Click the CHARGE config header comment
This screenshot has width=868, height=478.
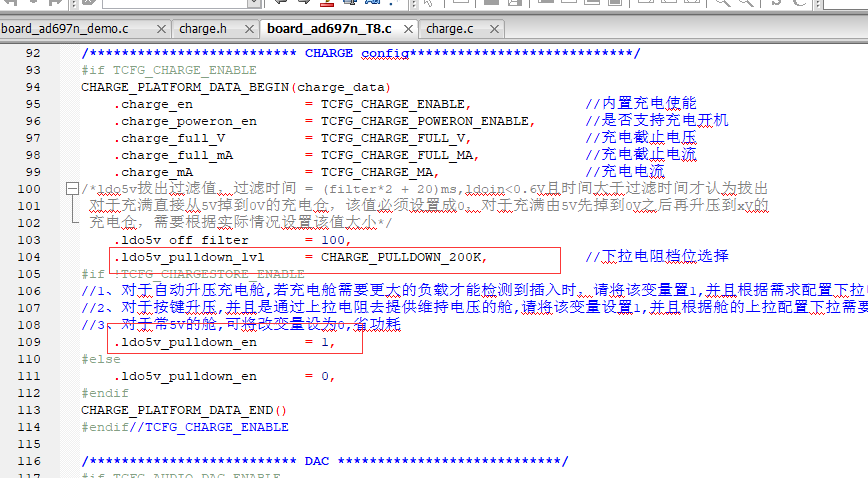pos(360,53)
